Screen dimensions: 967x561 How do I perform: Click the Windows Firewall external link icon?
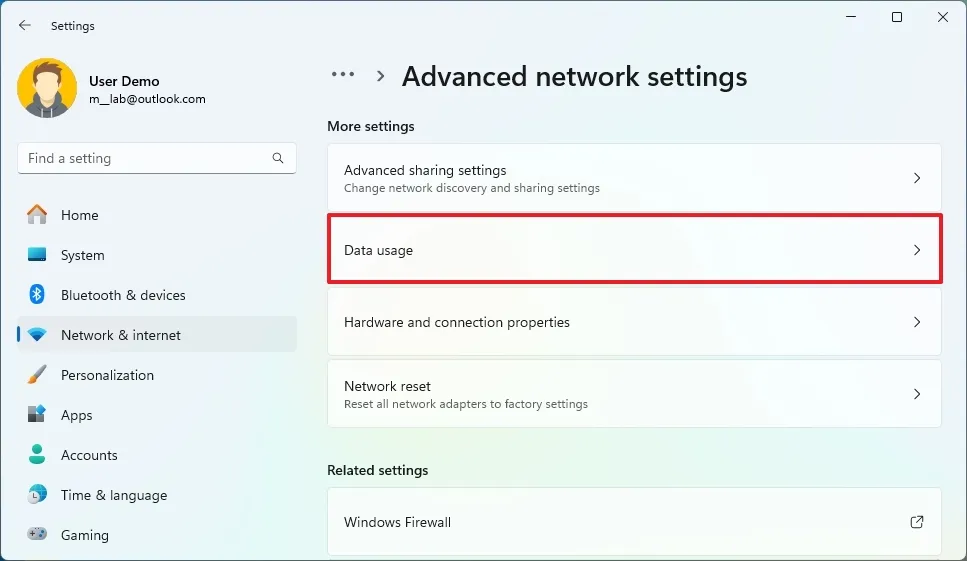(917, 522)
